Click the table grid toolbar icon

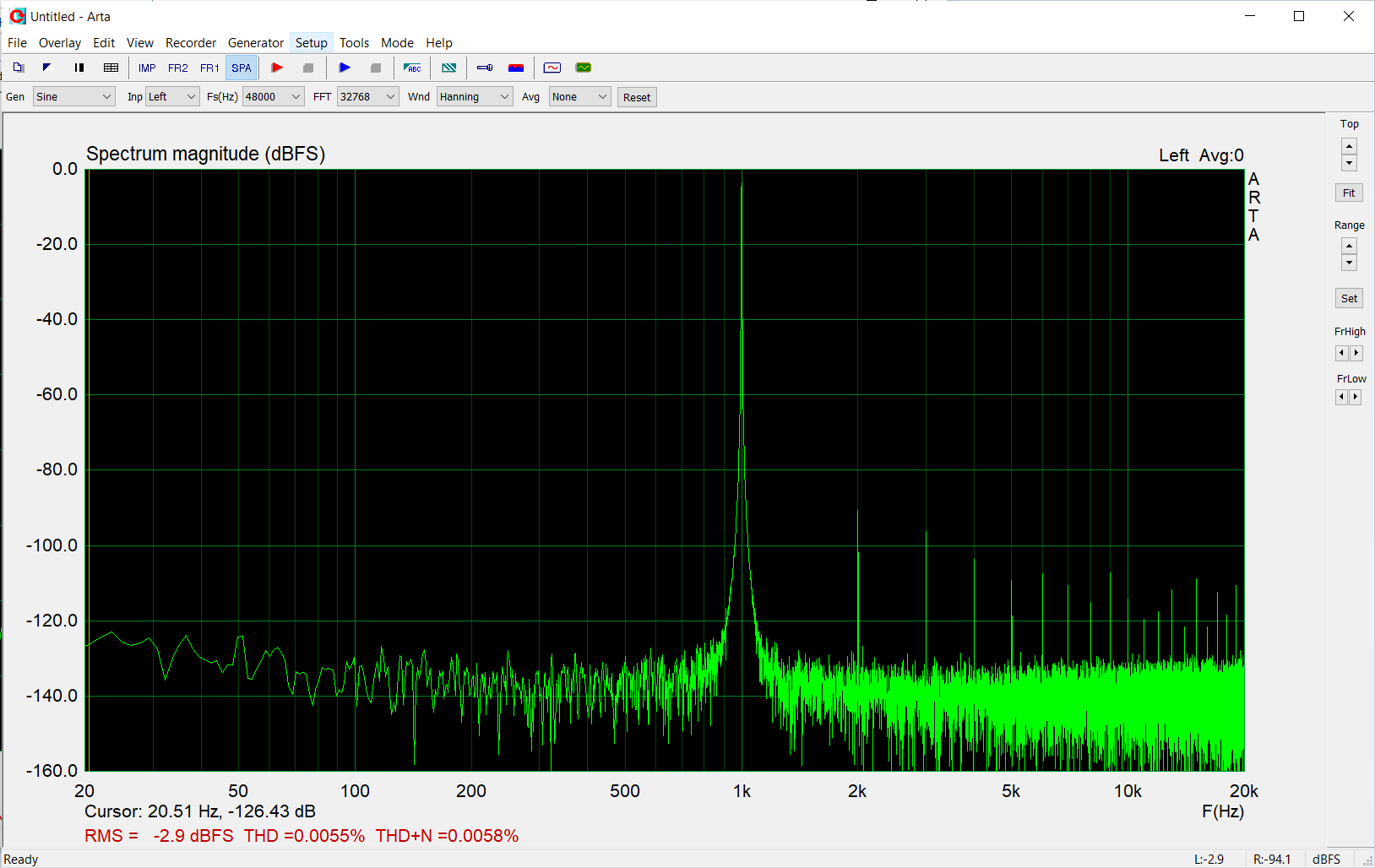tap(111, 68)
